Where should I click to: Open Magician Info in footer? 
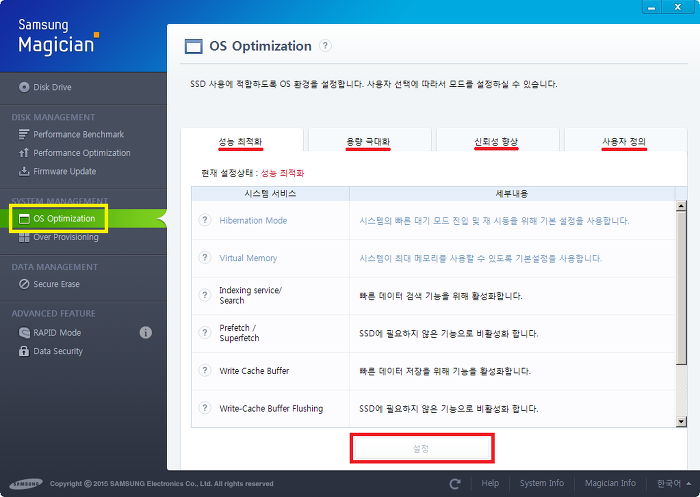pyautogui.click(x=610, y=483)
